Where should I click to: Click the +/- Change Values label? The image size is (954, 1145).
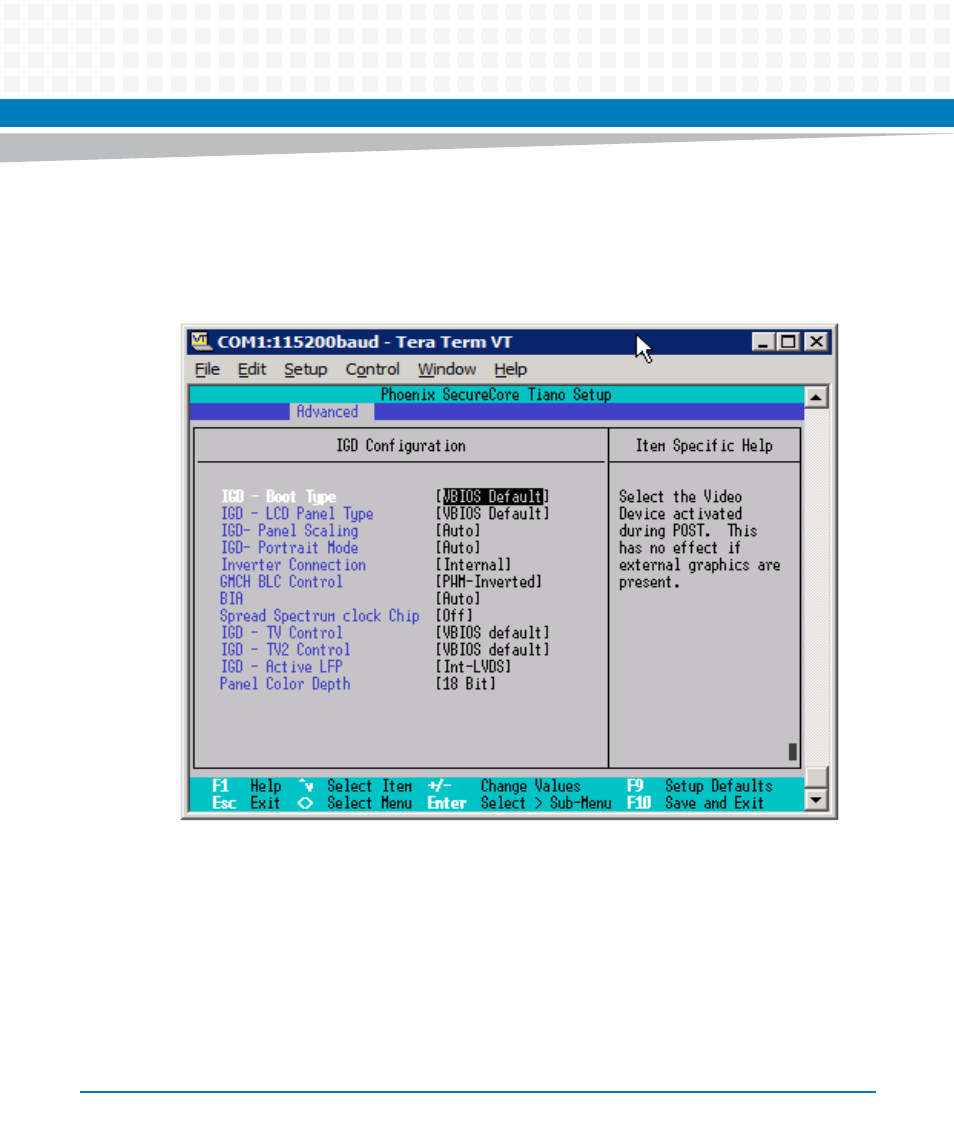point(504,786)
